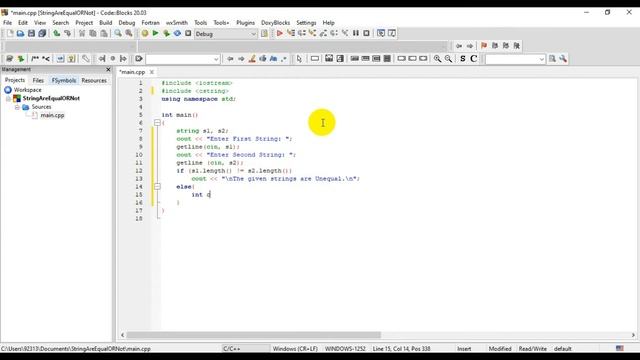Undo the last edit
Viewport: 640px width, 360px height.
point(56,33)
